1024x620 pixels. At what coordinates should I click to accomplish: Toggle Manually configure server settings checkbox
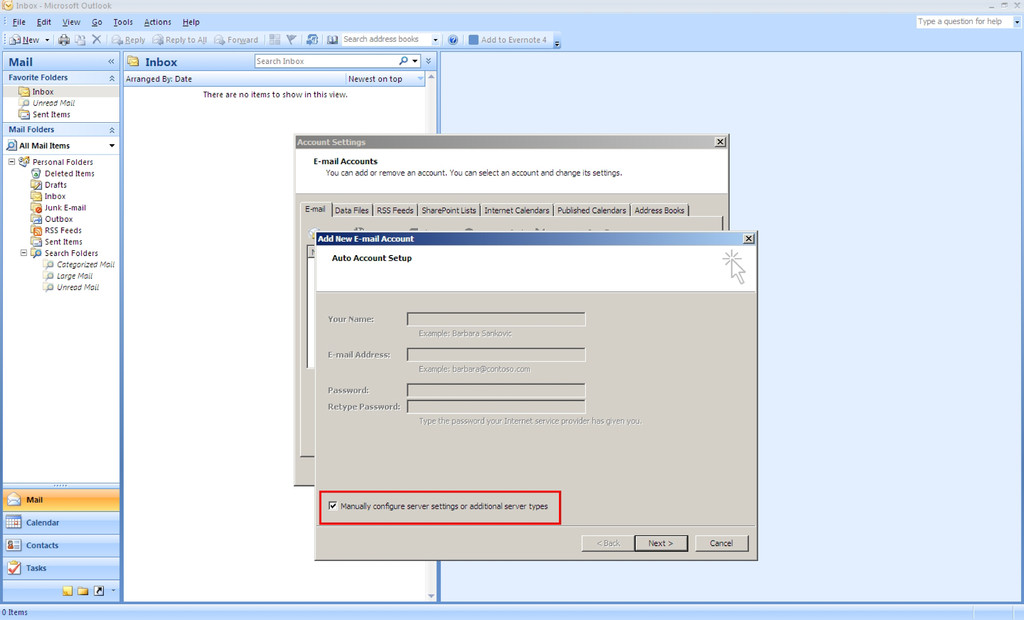click(333, 506)
